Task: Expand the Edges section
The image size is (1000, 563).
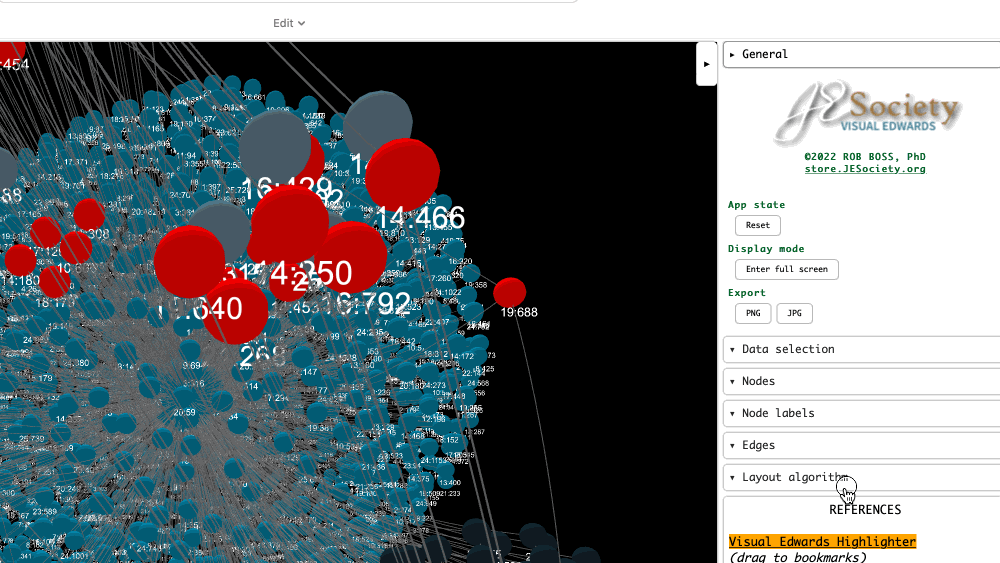Action: click(x=861, y=445)
